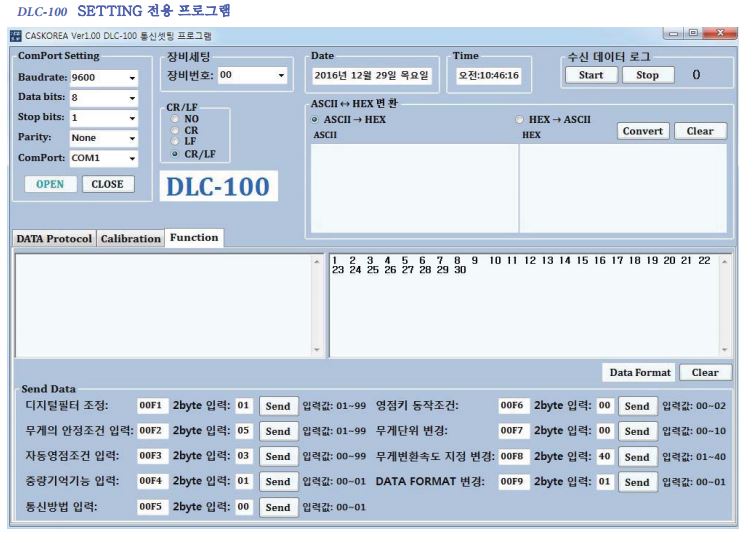The width and height of the screenshot is (754, 543).
Task: Click the 2byte input field in 00F4 row
Action: 244,481
